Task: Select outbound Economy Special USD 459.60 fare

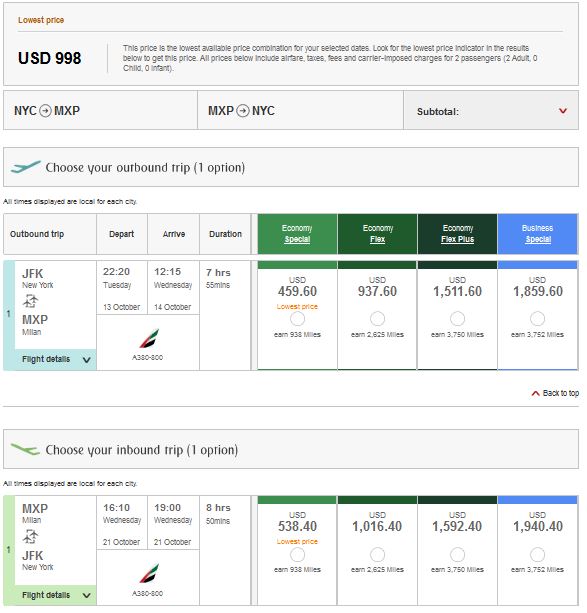Action: (x=297, y=319)
